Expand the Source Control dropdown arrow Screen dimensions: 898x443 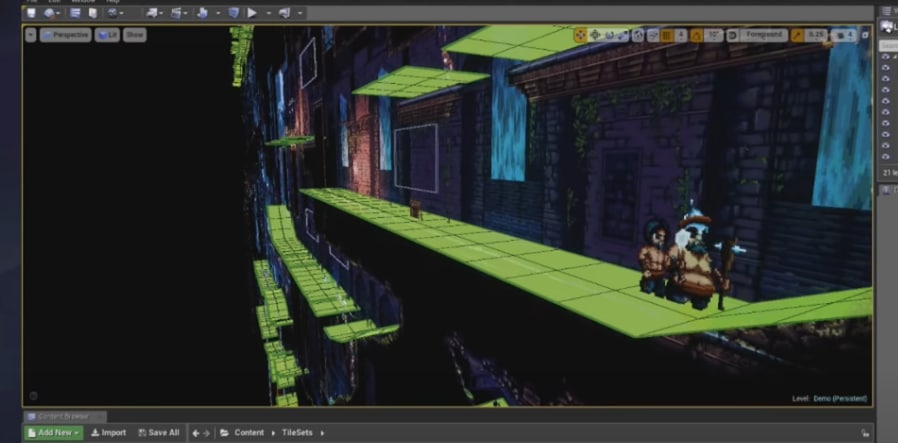[58, 13]
